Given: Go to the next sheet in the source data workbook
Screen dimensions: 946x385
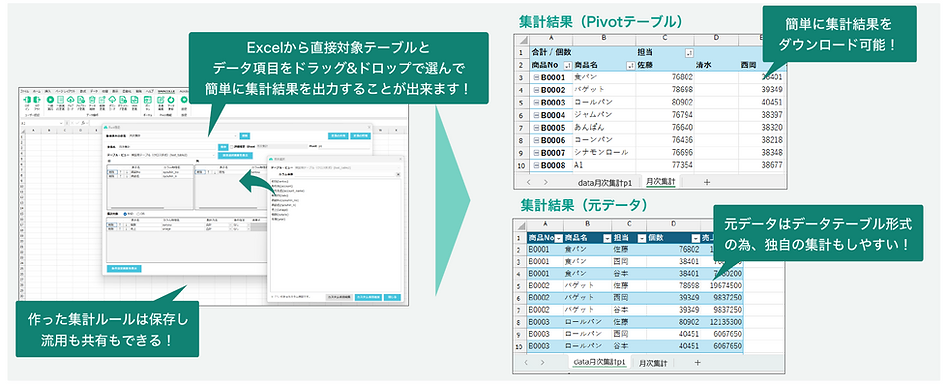Looking at the screenshot, I should [543, 363].
